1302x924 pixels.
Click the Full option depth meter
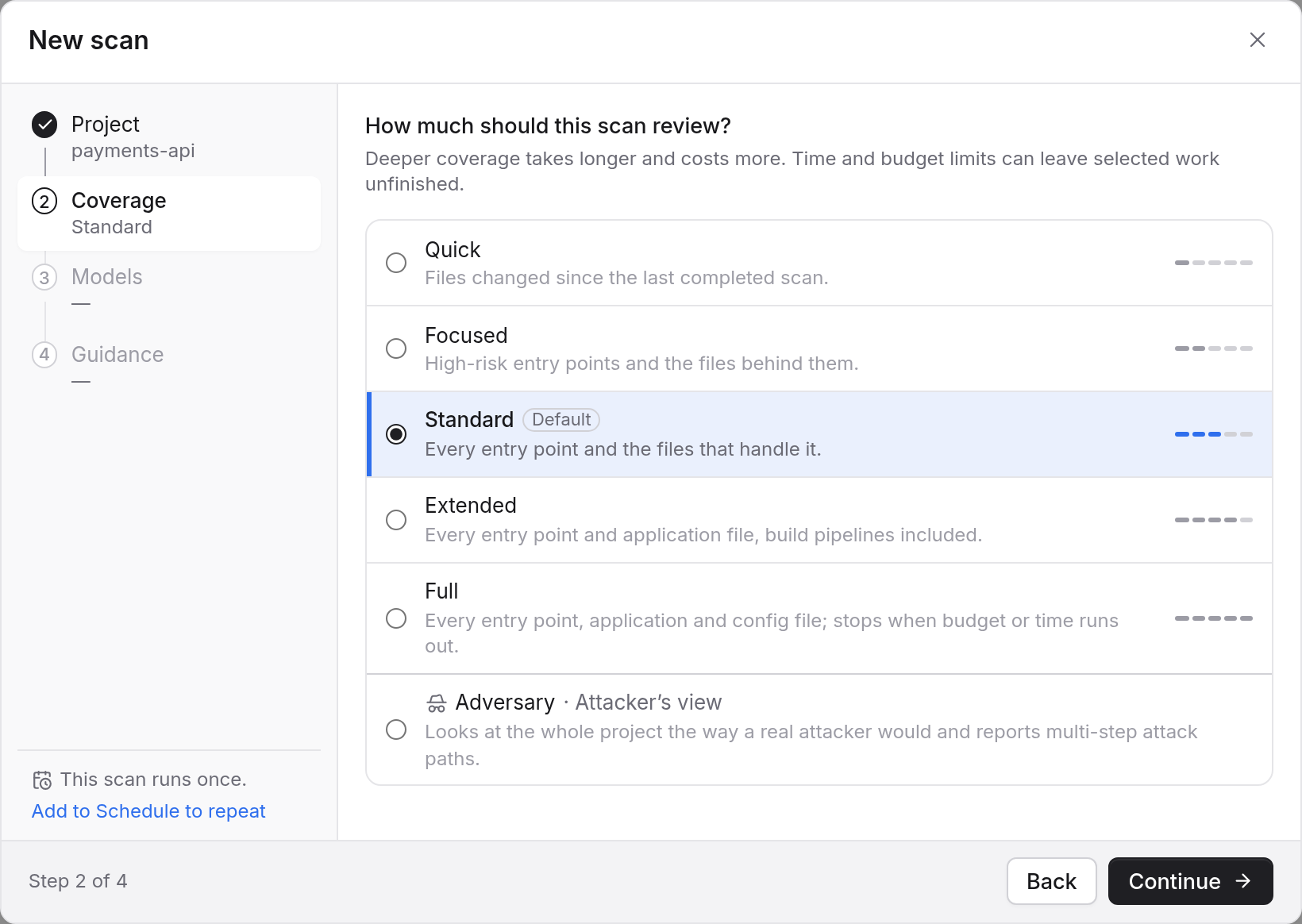(1214, 618)
